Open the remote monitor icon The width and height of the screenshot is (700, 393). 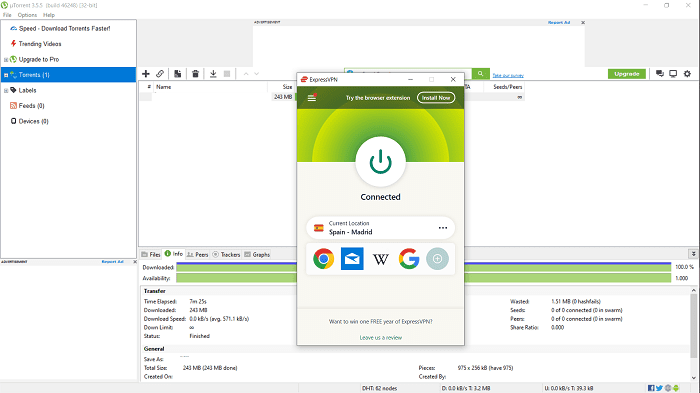(x=673, y=74)
